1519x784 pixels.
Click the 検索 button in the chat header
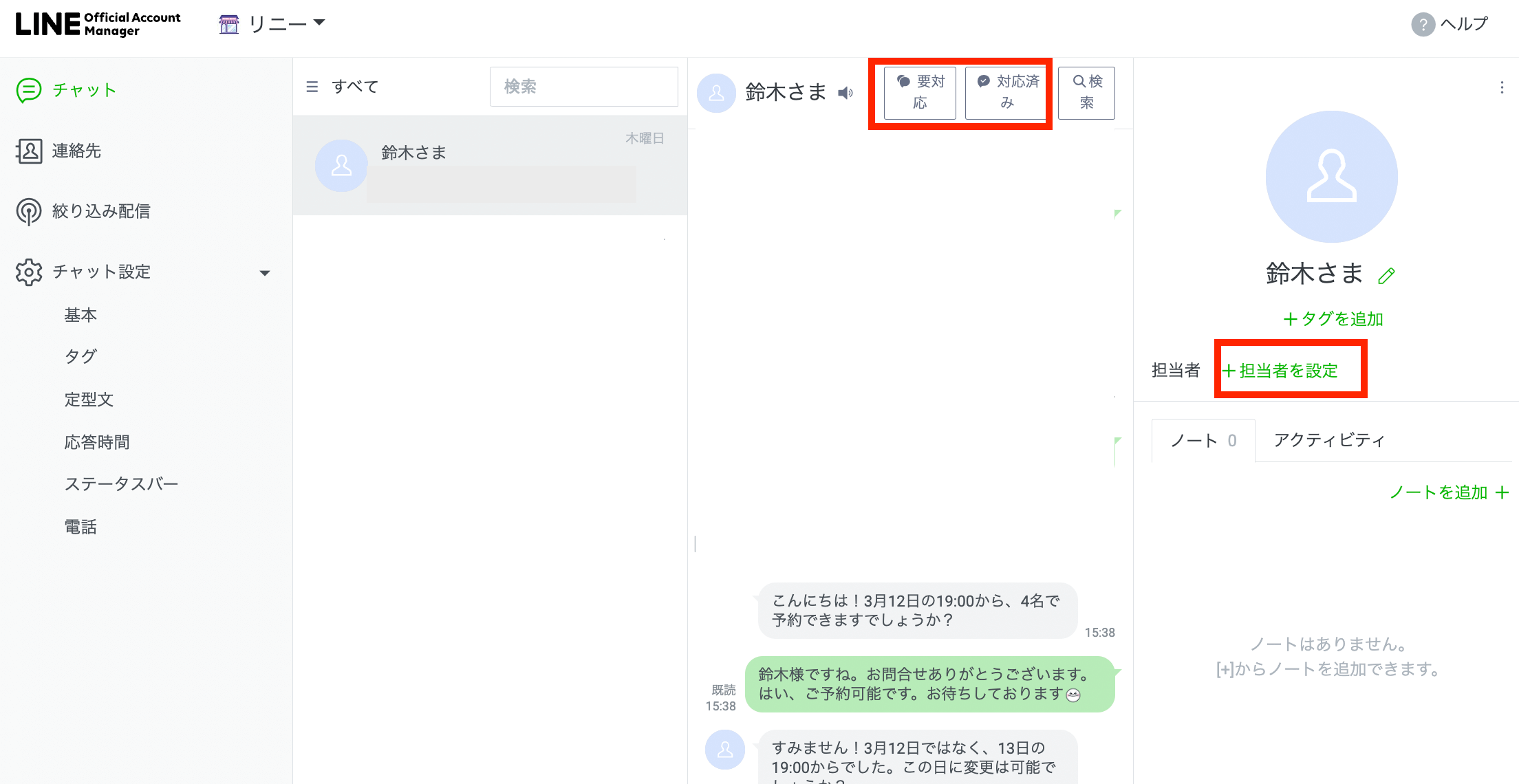[1086, 92]
